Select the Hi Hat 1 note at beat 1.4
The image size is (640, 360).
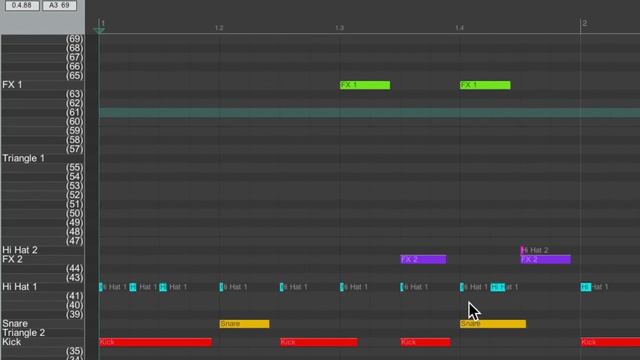[x=462, y=287]
